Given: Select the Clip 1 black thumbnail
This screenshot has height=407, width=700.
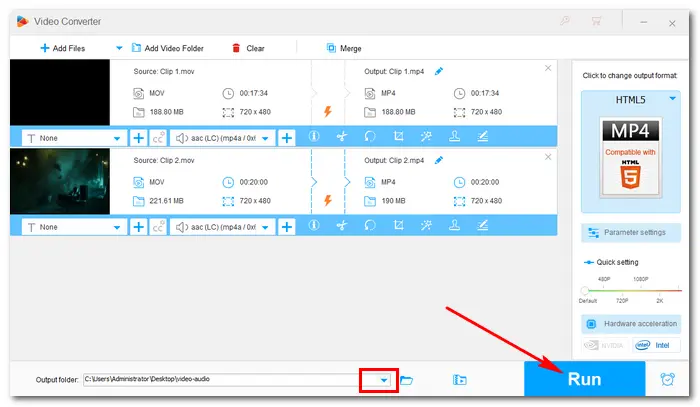Looking at the screenshot, I should tap(60, 92).
